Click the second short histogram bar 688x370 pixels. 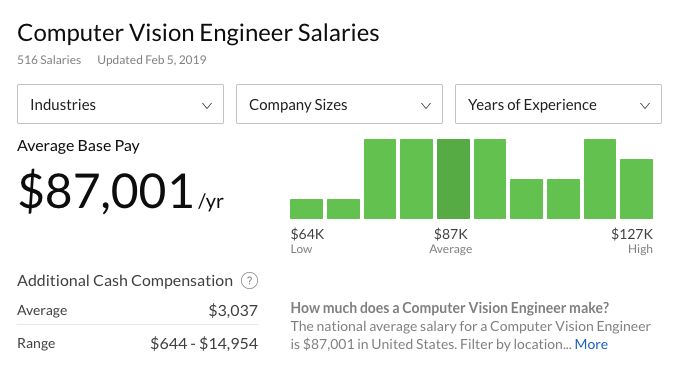[343, 209]
